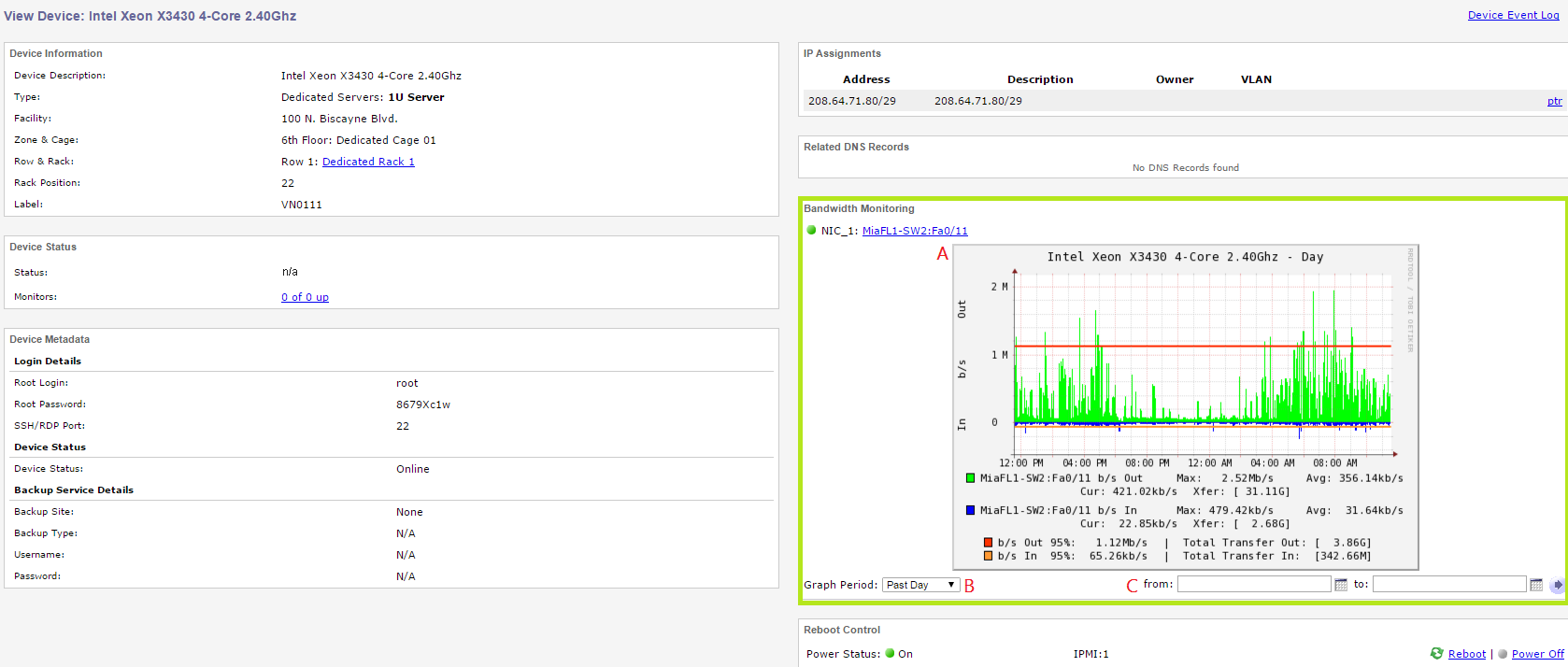
Task: Open the calendar picker beside the to field
Action: tap(1536, 585)
